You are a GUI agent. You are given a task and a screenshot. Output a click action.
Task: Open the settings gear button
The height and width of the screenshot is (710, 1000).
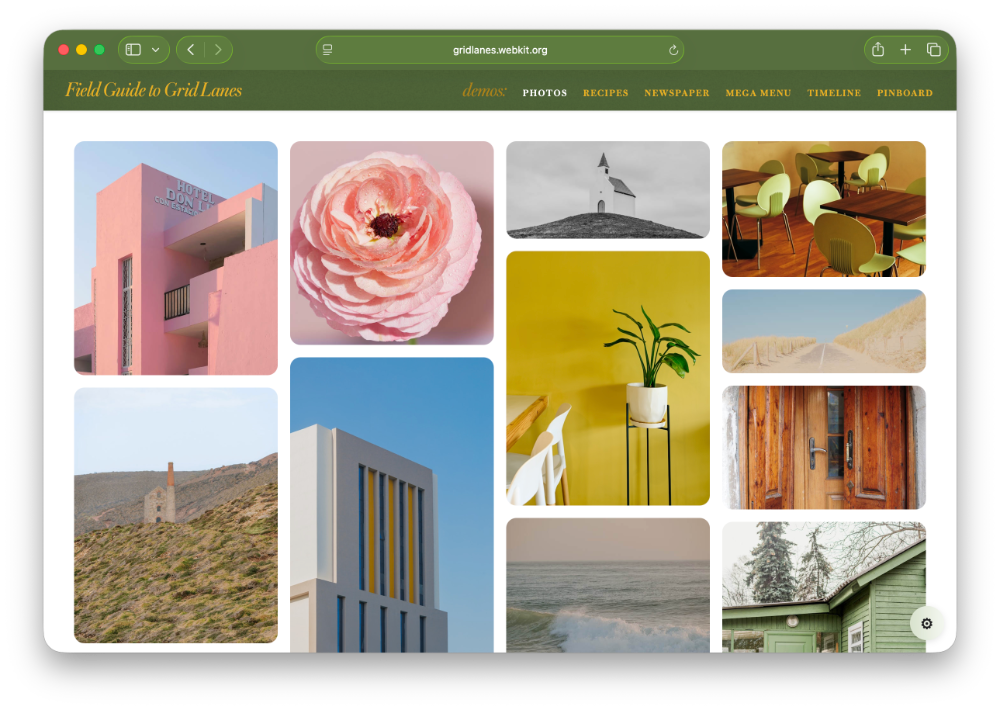(927, 623)
